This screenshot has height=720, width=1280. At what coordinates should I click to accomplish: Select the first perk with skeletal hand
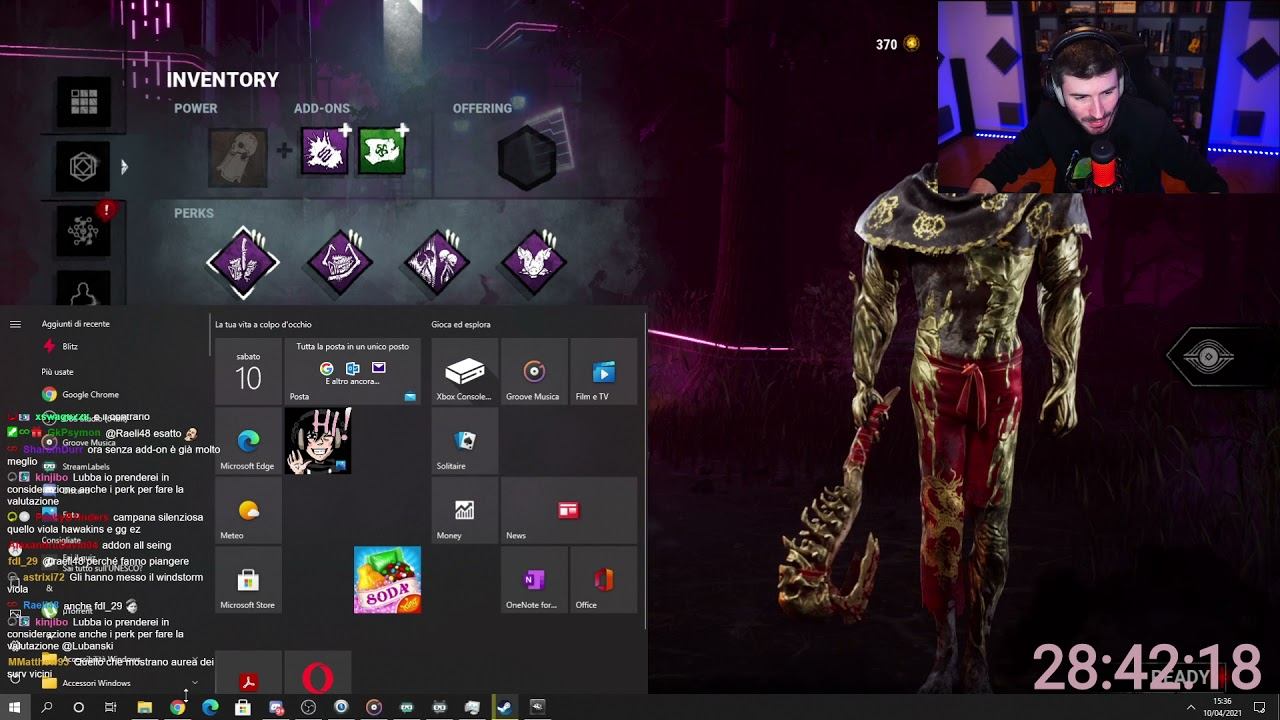pyautogui.click(x=243, y=262)
